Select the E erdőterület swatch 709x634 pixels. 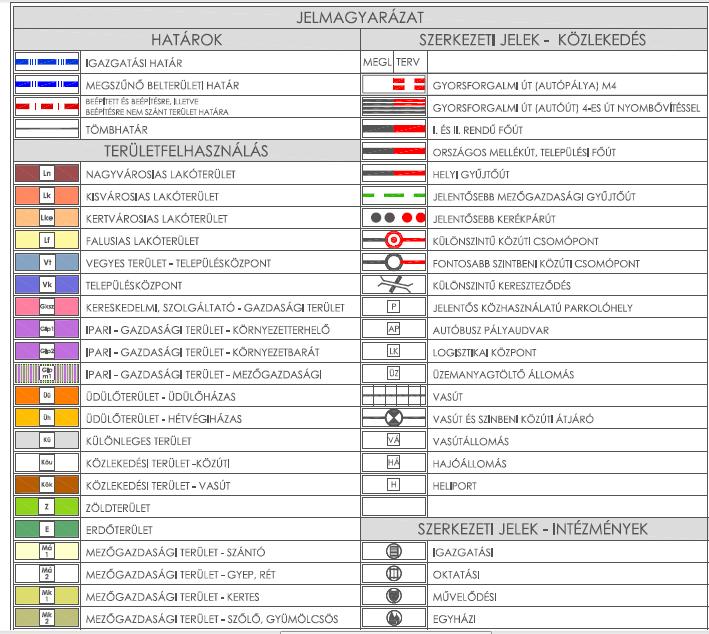47,529
